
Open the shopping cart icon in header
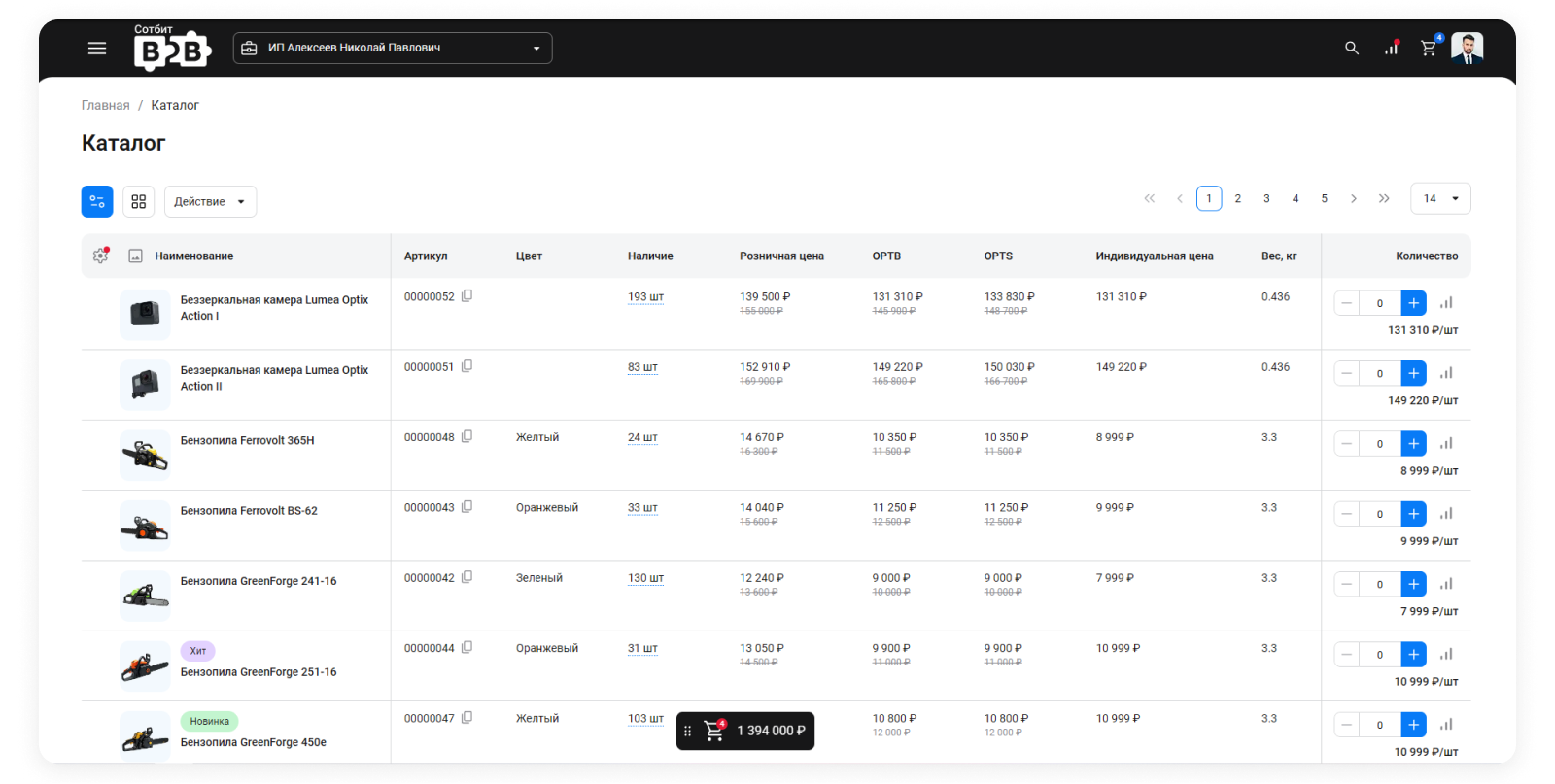[1429, 48]
